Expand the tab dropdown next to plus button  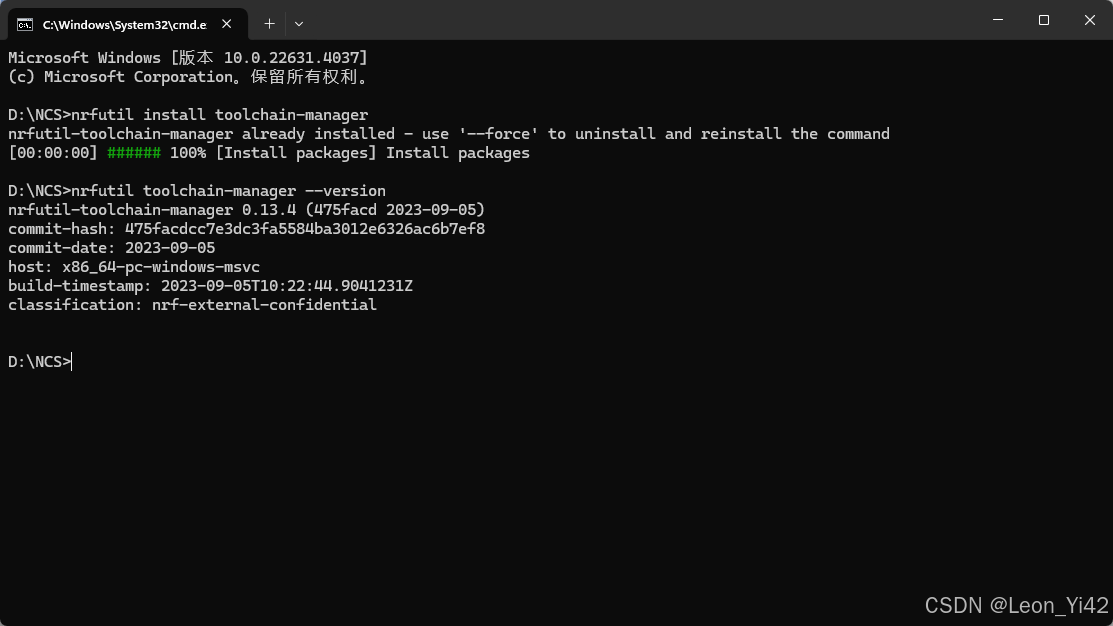(x=297, y=23)
